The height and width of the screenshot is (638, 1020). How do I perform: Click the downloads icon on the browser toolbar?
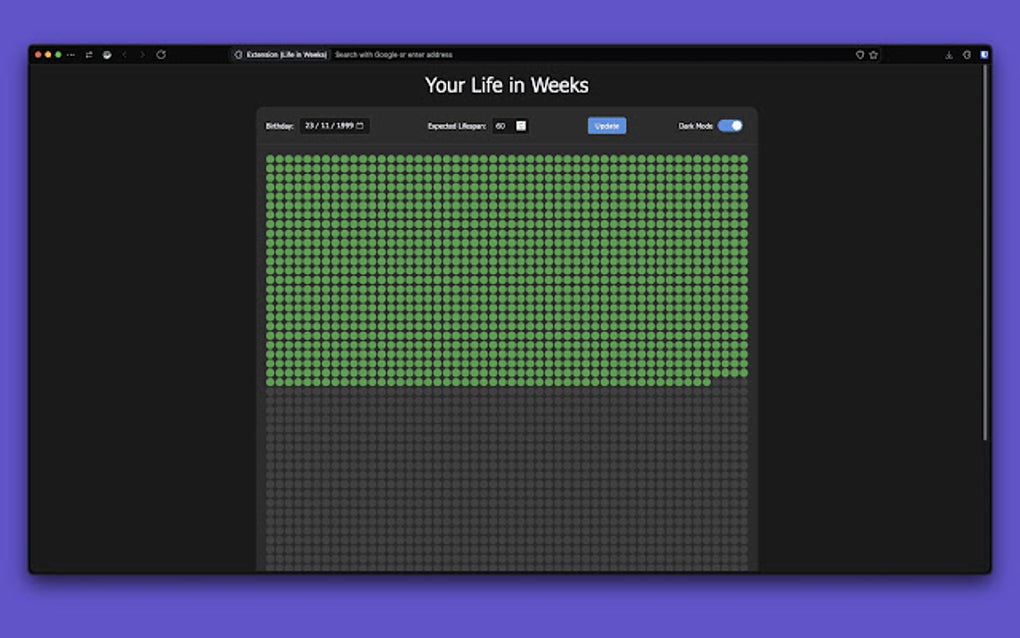[950, 55]
